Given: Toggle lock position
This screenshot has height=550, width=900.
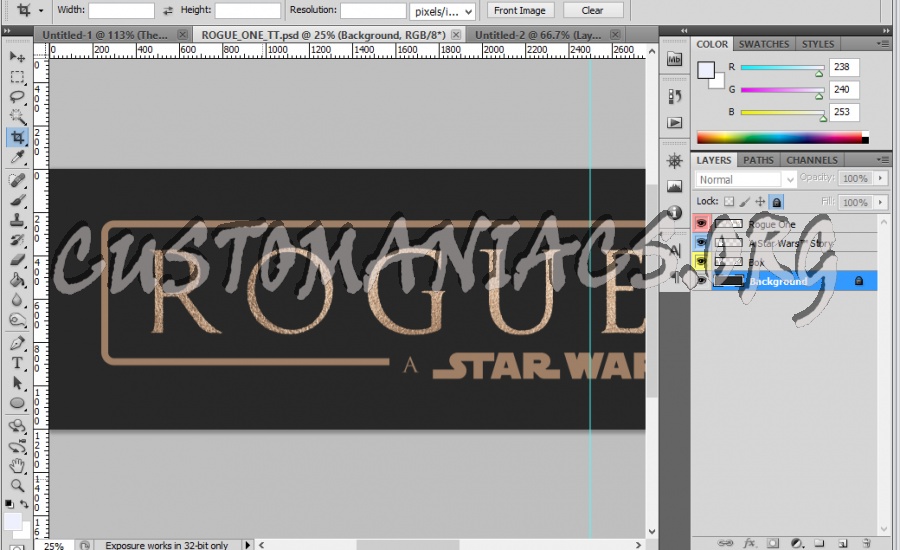Looking at the screenshot, I should pos(760,202).
